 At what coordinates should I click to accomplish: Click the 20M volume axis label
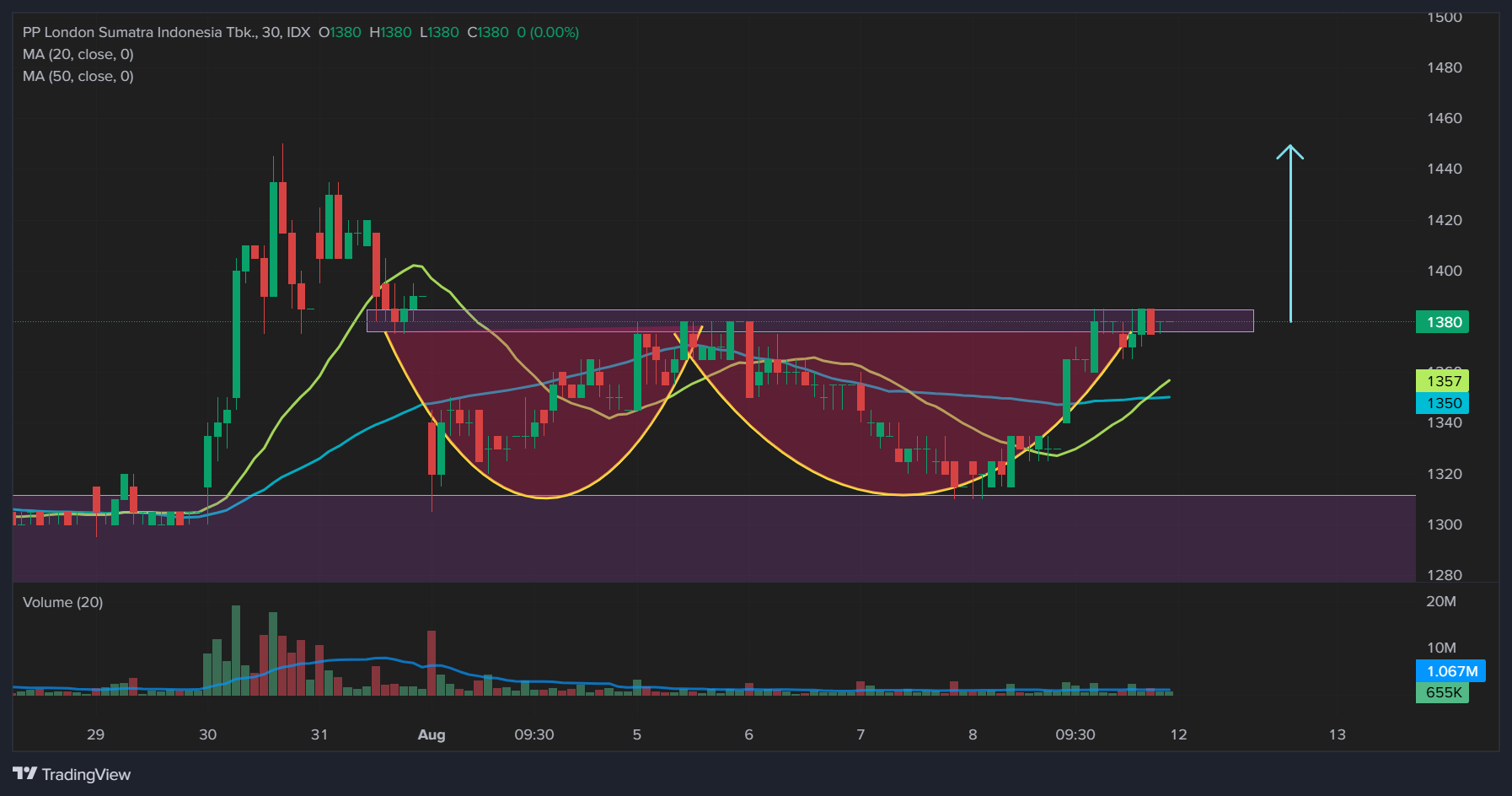pyautogui.click(x=1441, y=601)
